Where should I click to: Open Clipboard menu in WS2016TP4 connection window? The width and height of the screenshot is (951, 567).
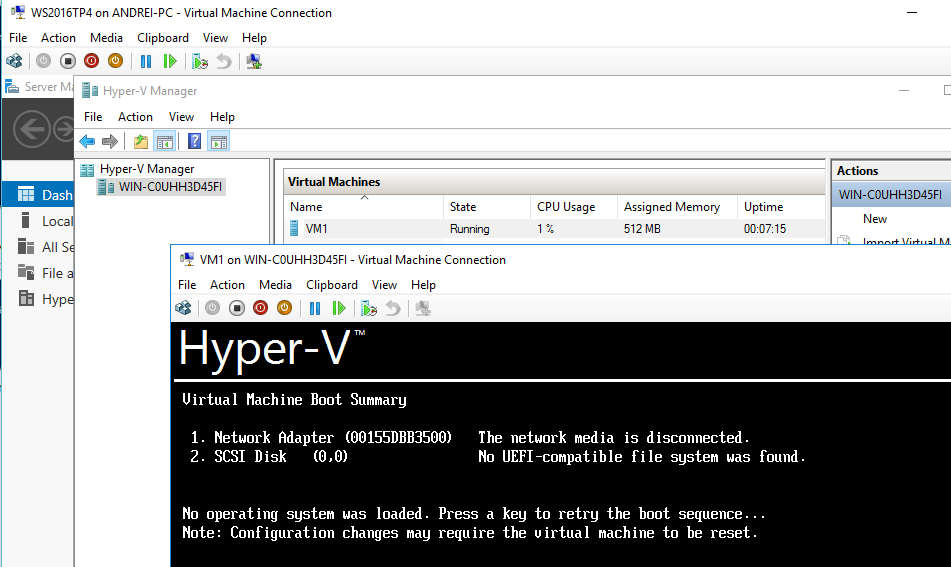(x=163, y=38)
